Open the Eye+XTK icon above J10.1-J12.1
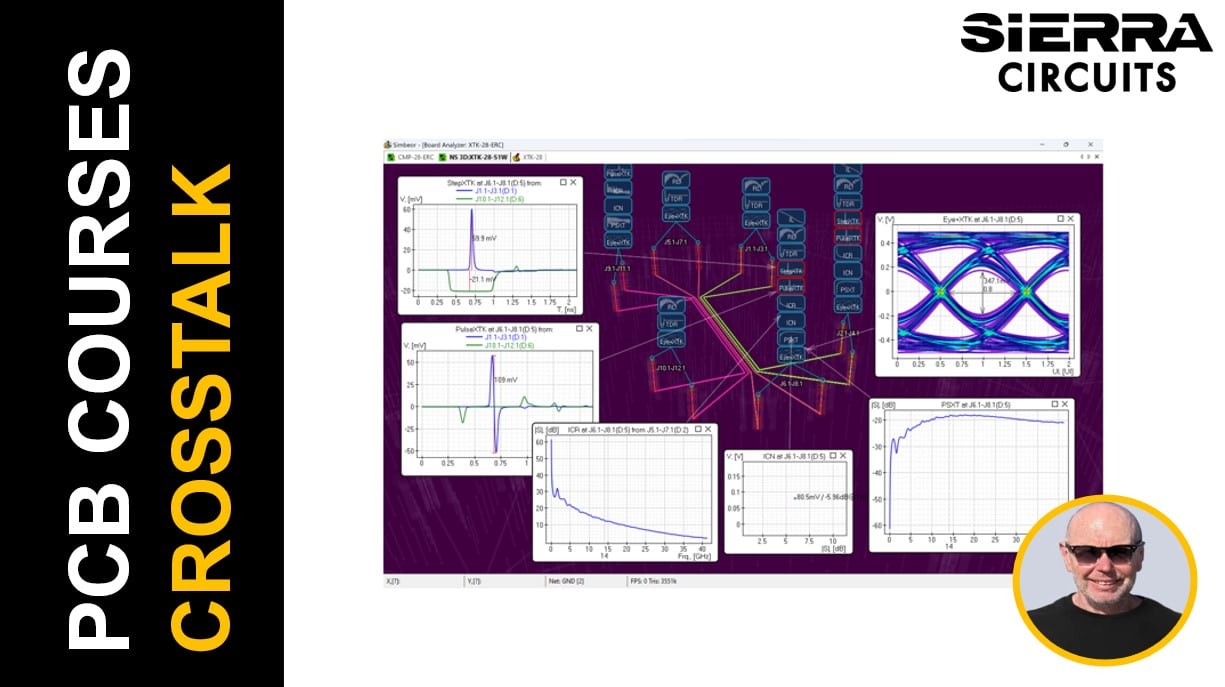The width and height of the screenshot is (1225, 687). [670, 342]
